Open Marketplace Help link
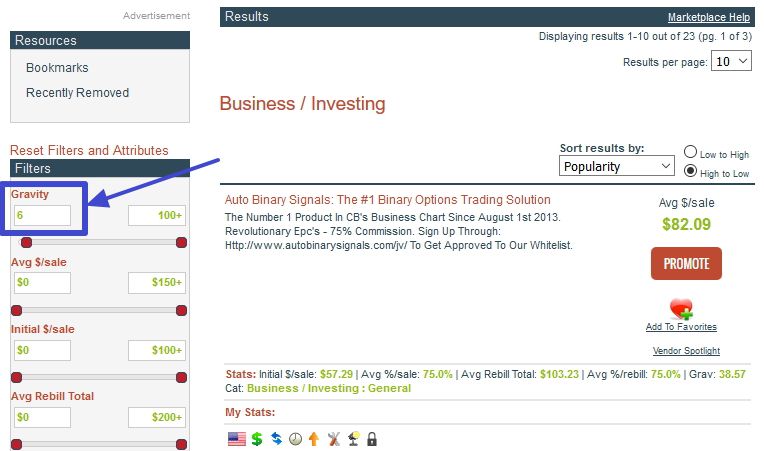The width and height of the screenshot is (764, 451). click(x=708, y=17)
